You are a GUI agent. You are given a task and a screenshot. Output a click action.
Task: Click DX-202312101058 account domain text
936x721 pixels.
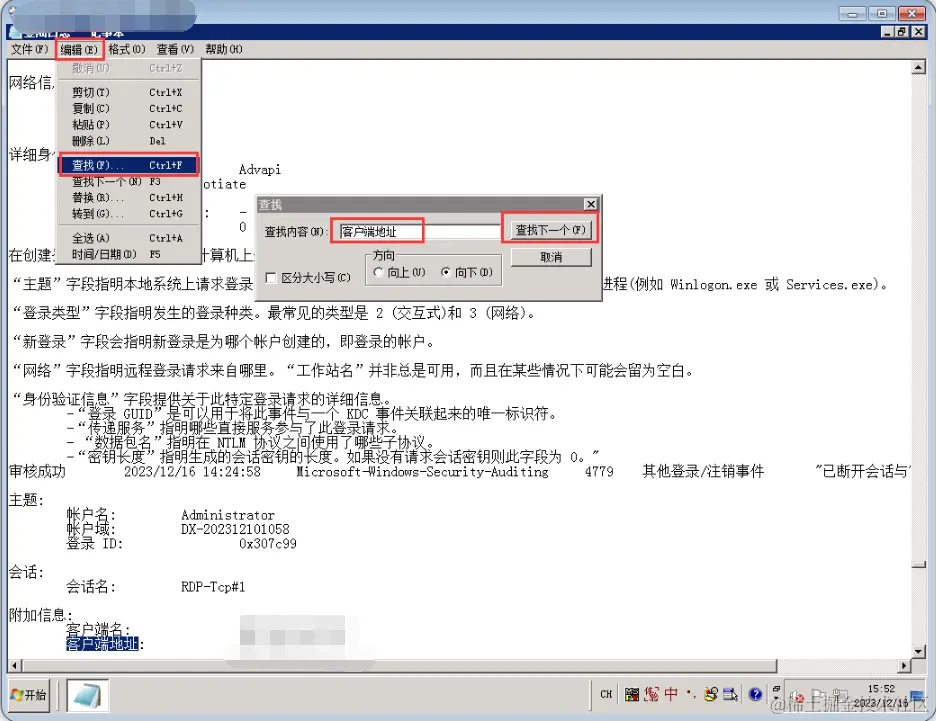click(x=235, y=529)
